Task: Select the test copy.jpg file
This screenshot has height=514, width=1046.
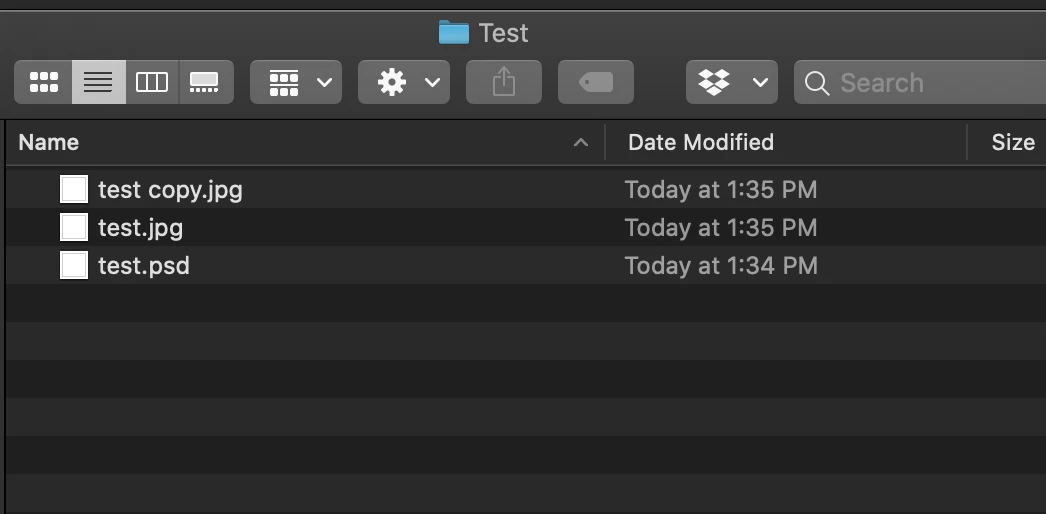Action: (170, 190)
